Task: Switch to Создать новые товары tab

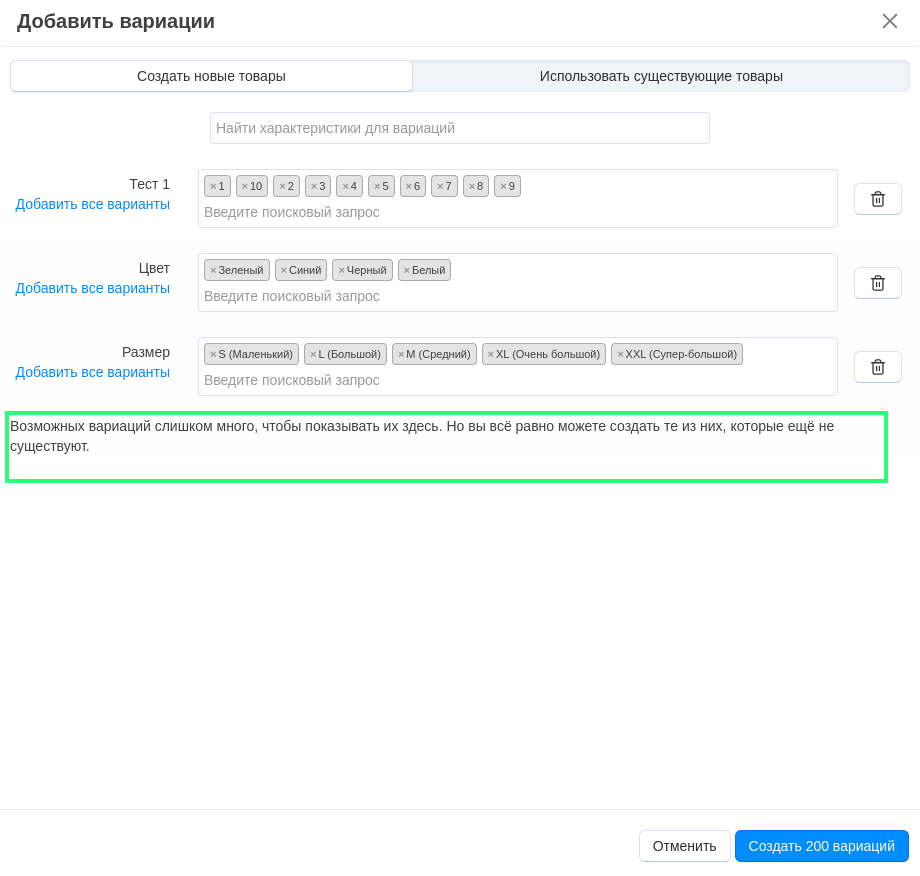Action: (x=211, y=76)
